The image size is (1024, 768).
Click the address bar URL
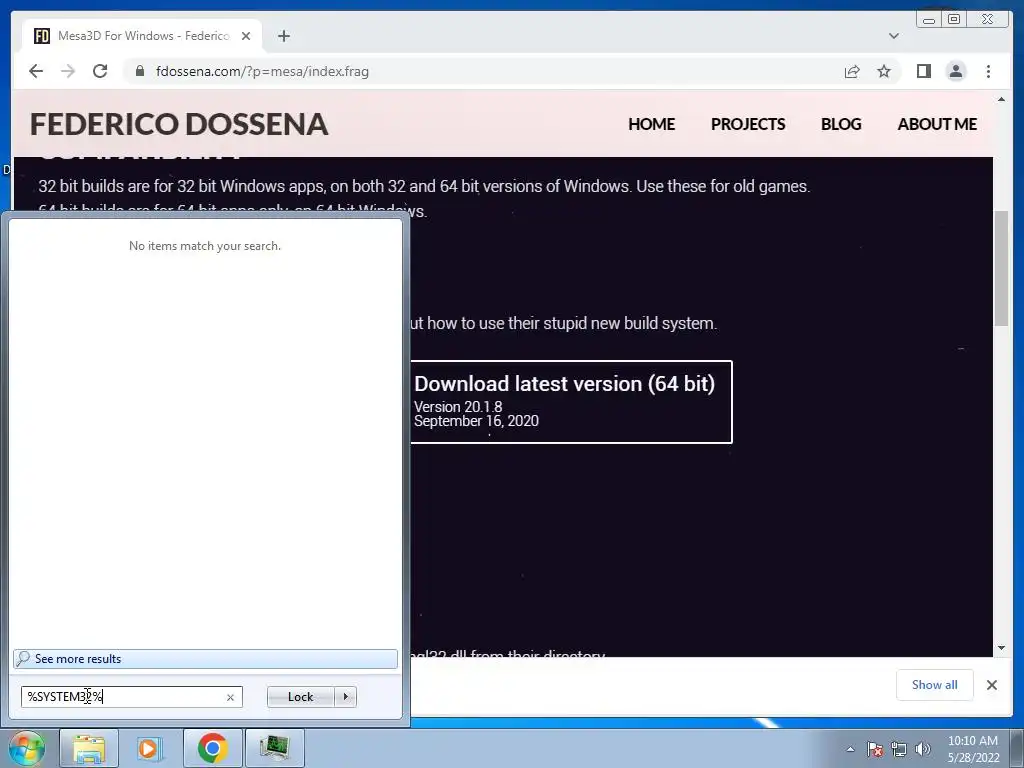coord(262,71)
